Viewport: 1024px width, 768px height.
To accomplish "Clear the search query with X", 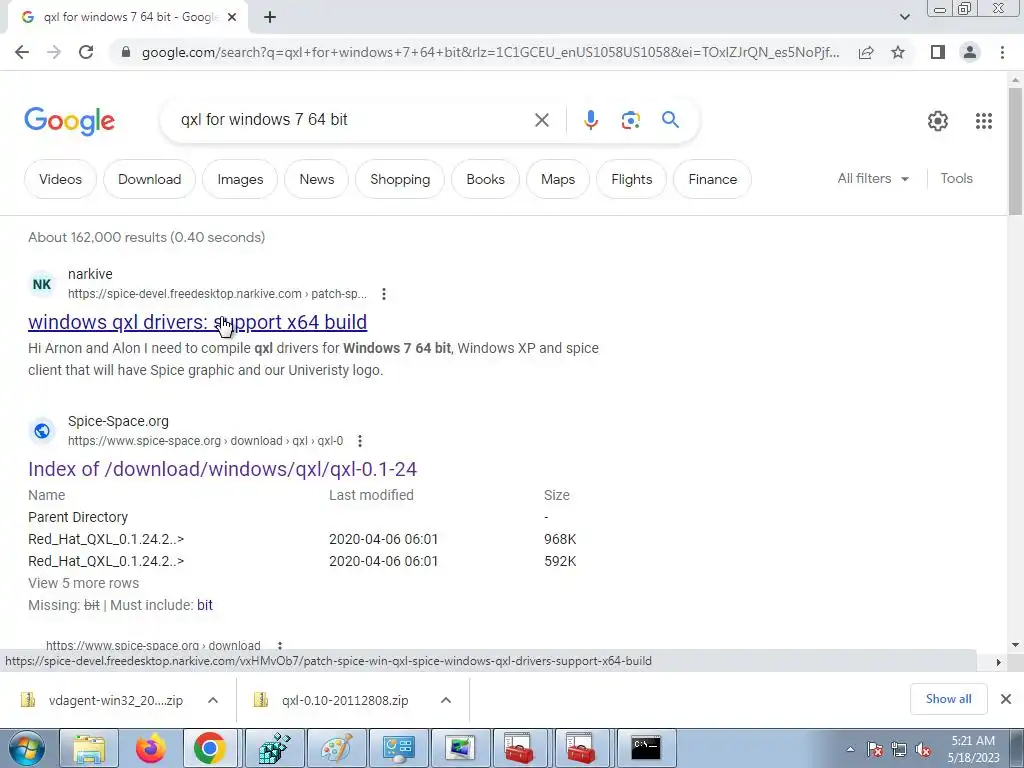I will coord(541,120).
